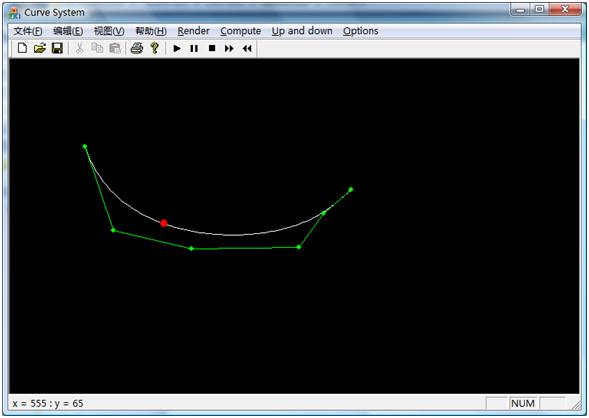Start animation with the Play button
589x418 pixels.
pos(177,48)
